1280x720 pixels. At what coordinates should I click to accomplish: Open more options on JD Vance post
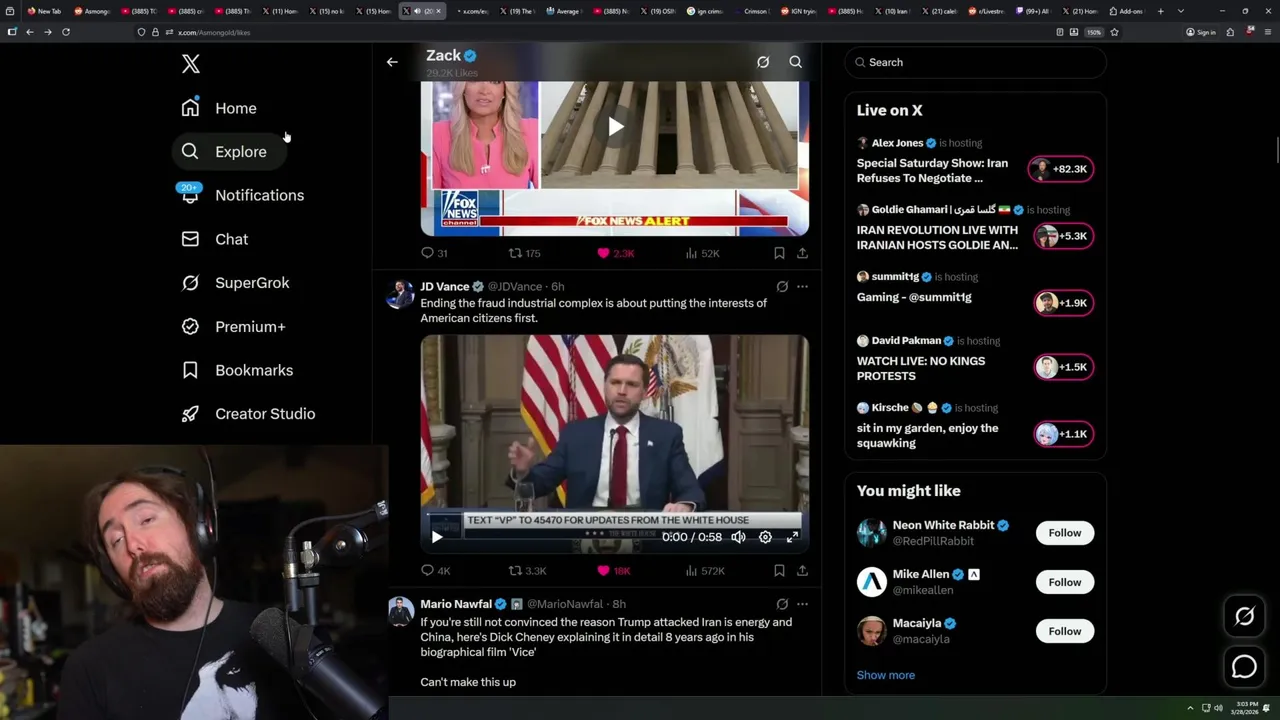pos(802,287)
